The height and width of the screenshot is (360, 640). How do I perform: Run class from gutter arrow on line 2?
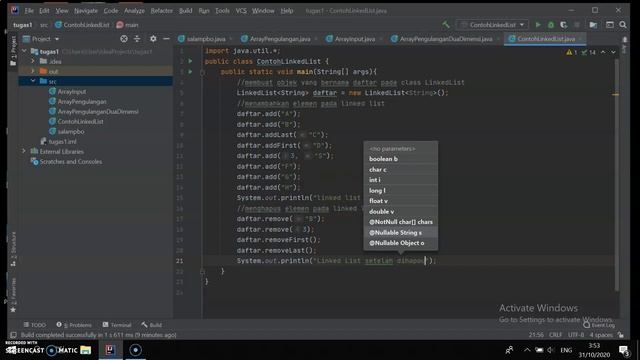[190, 61]
